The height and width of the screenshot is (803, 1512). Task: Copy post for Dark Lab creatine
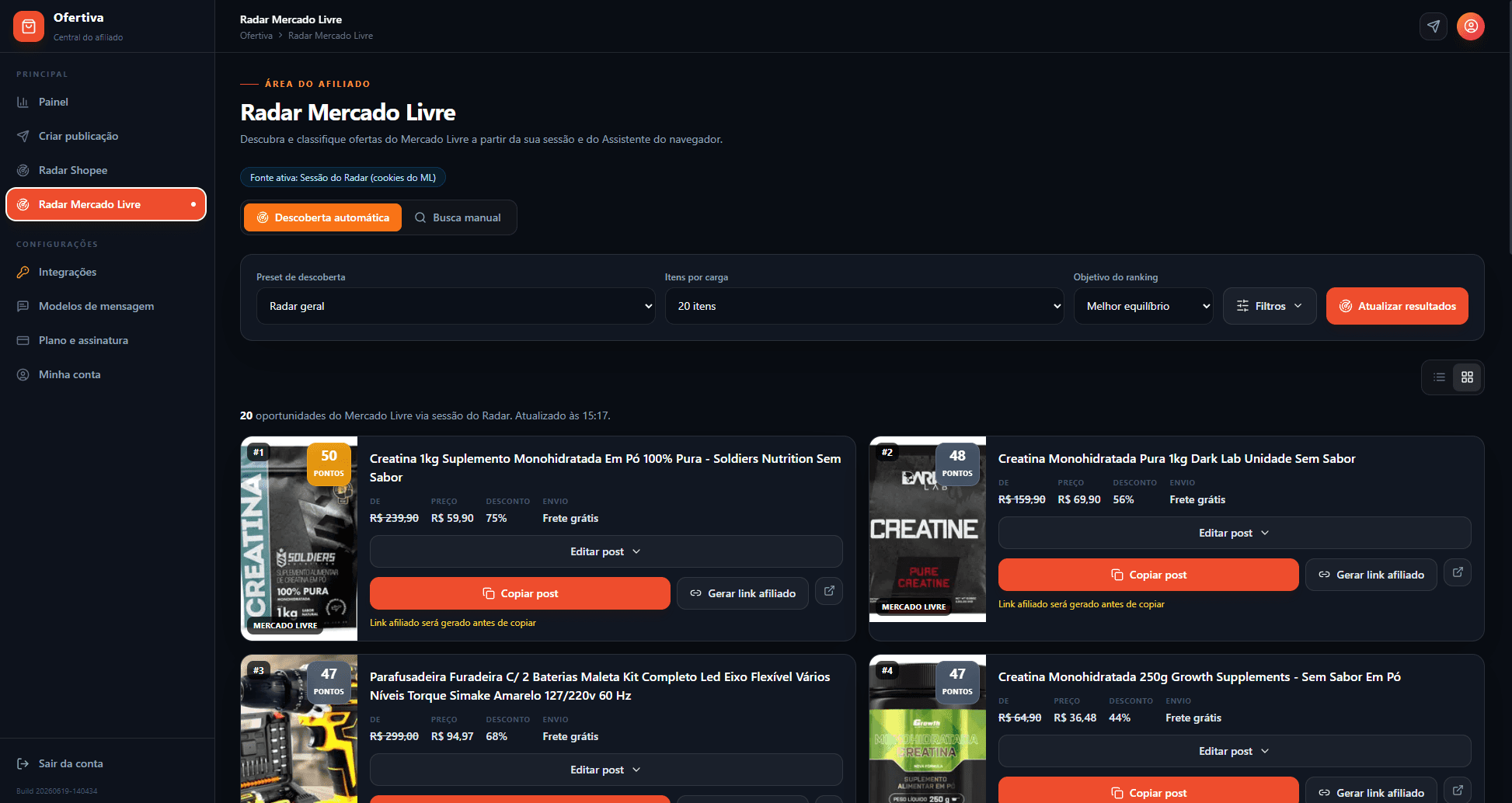point(1148,575)
